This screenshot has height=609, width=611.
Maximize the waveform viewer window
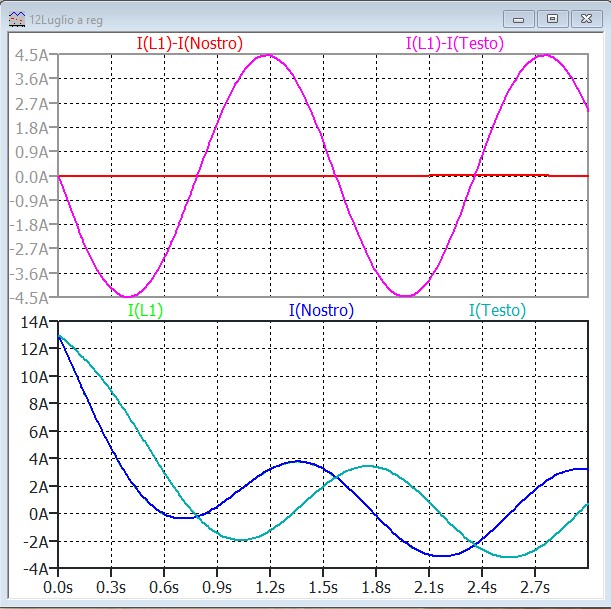point(551,18)
